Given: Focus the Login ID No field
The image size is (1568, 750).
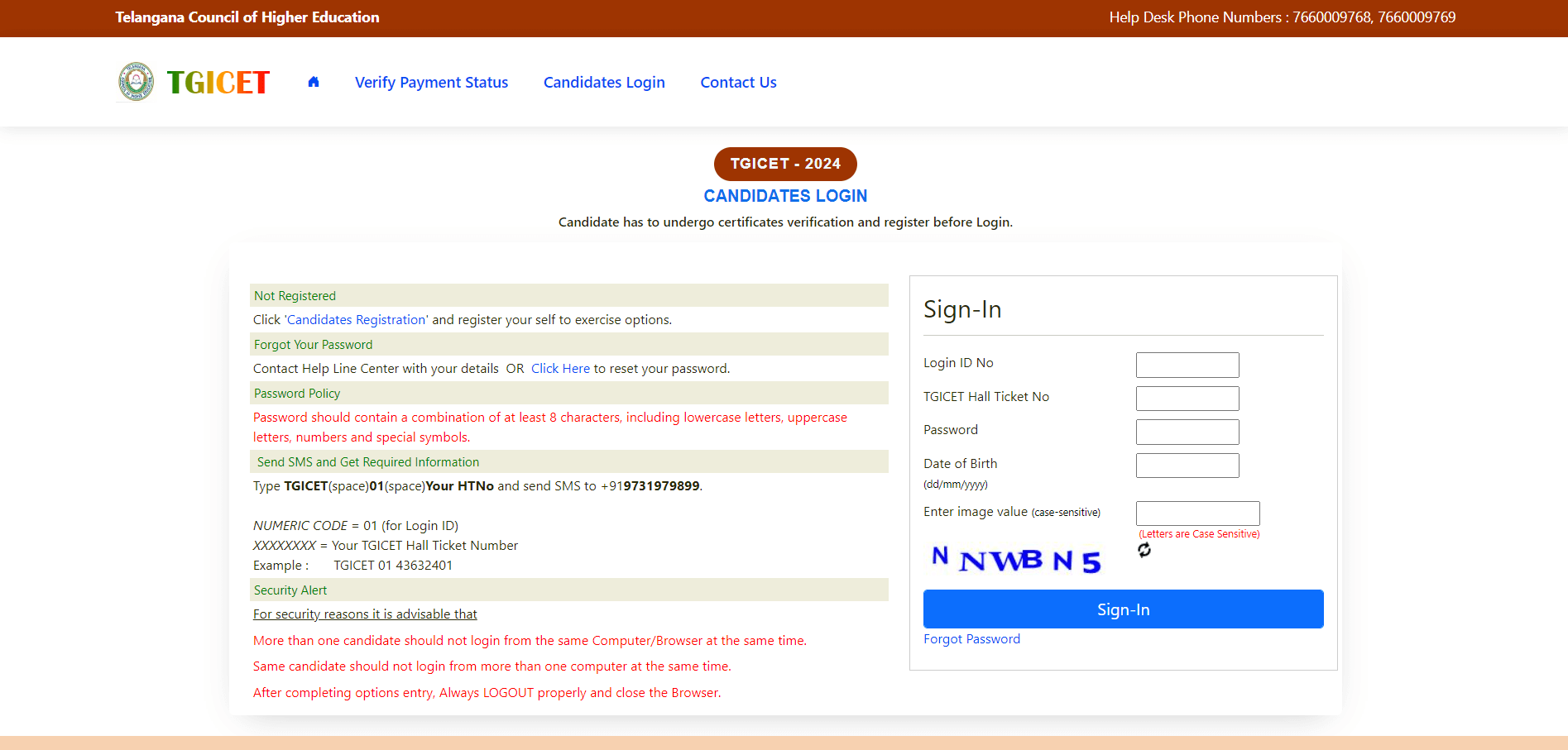Looking at the screenshot, I should 1187,365.
